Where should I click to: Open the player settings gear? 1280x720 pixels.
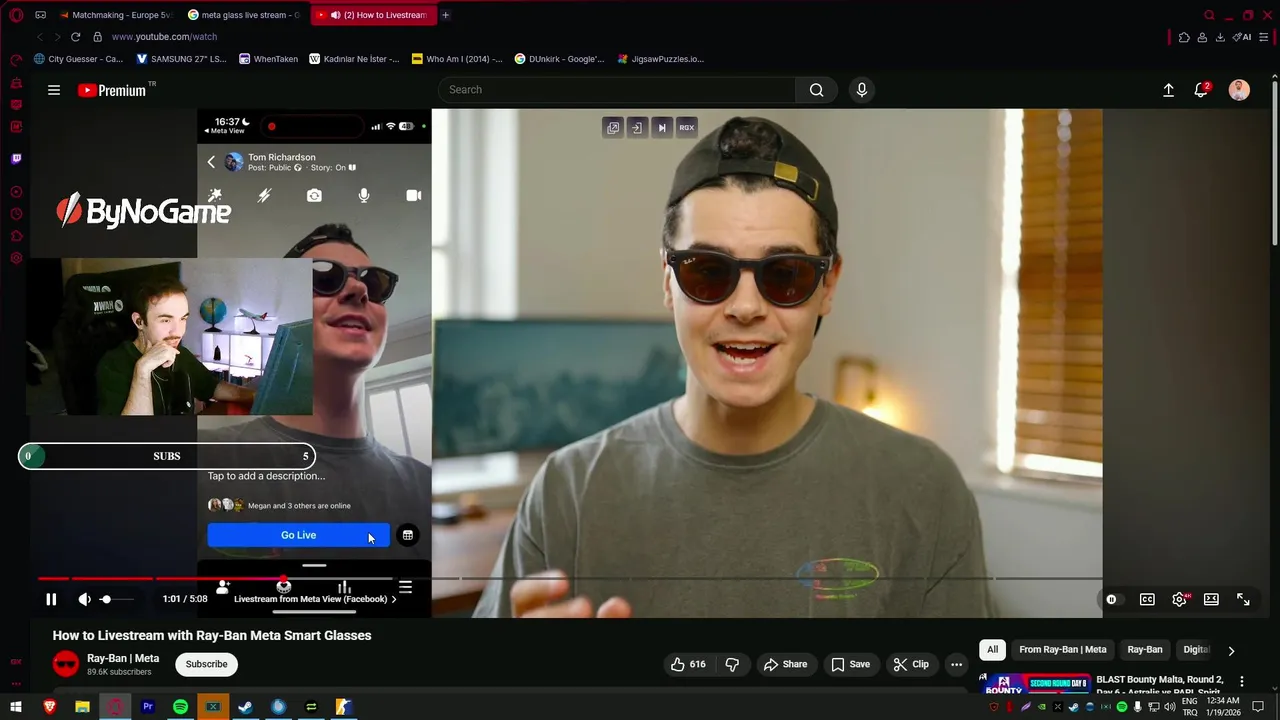tap(1179, 599)
